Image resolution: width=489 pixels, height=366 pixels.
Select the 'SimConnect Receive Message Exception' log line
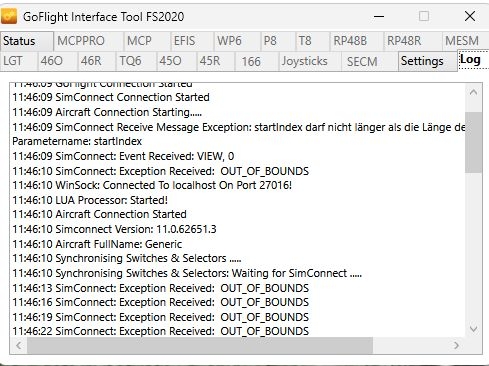(x=239, y=127)
